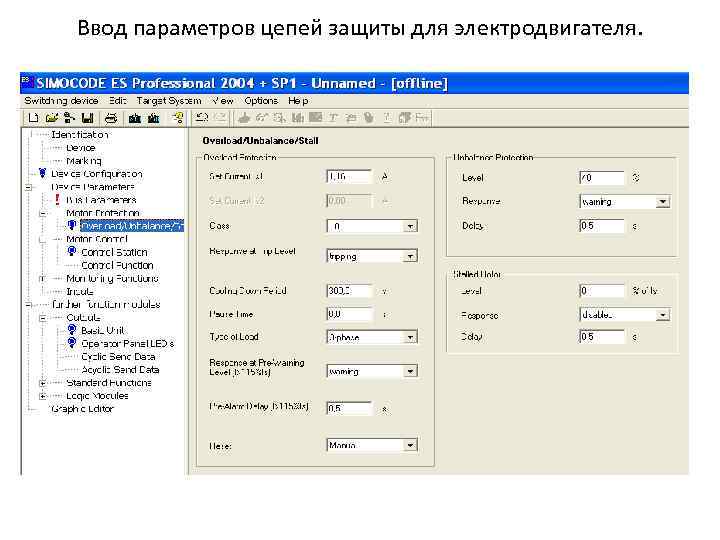Viewport: 720px width, 540px height.
Task: Click blue pin icon beside Overload/Unbalance/Stall
Action: pos(72,225)
